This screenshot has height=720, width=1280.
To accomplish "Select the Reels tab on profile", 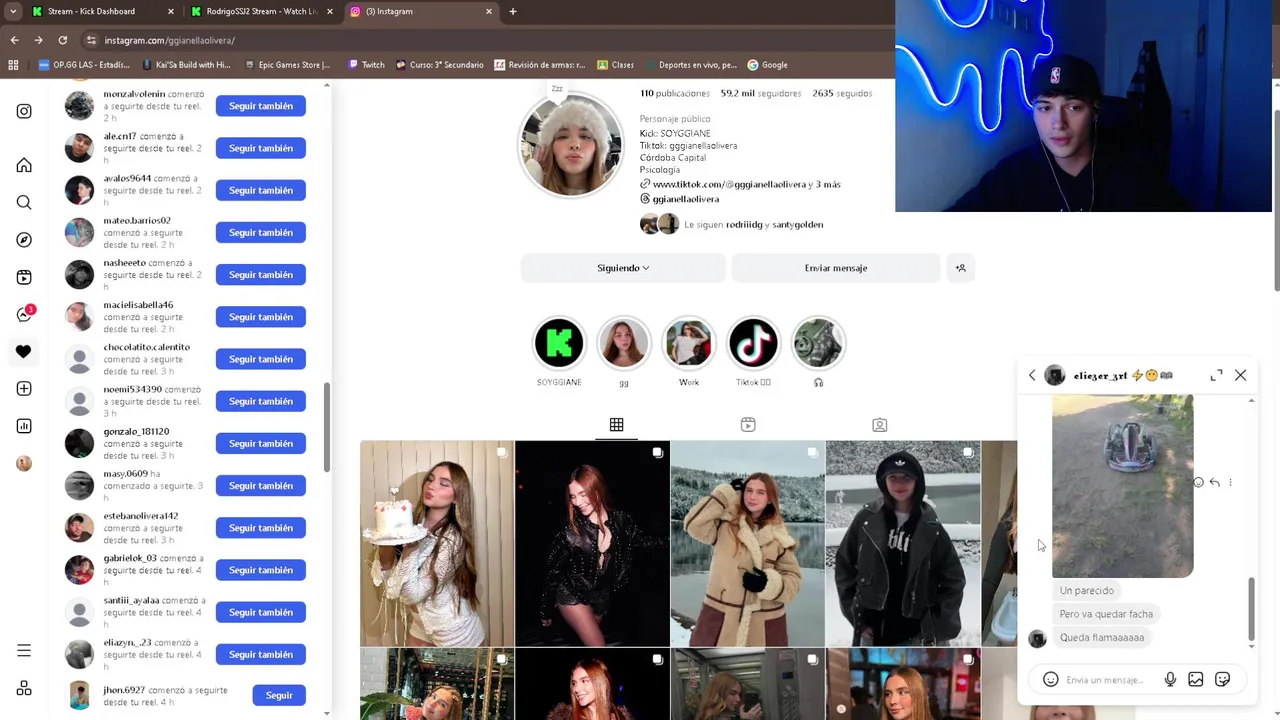I will 748,425.
